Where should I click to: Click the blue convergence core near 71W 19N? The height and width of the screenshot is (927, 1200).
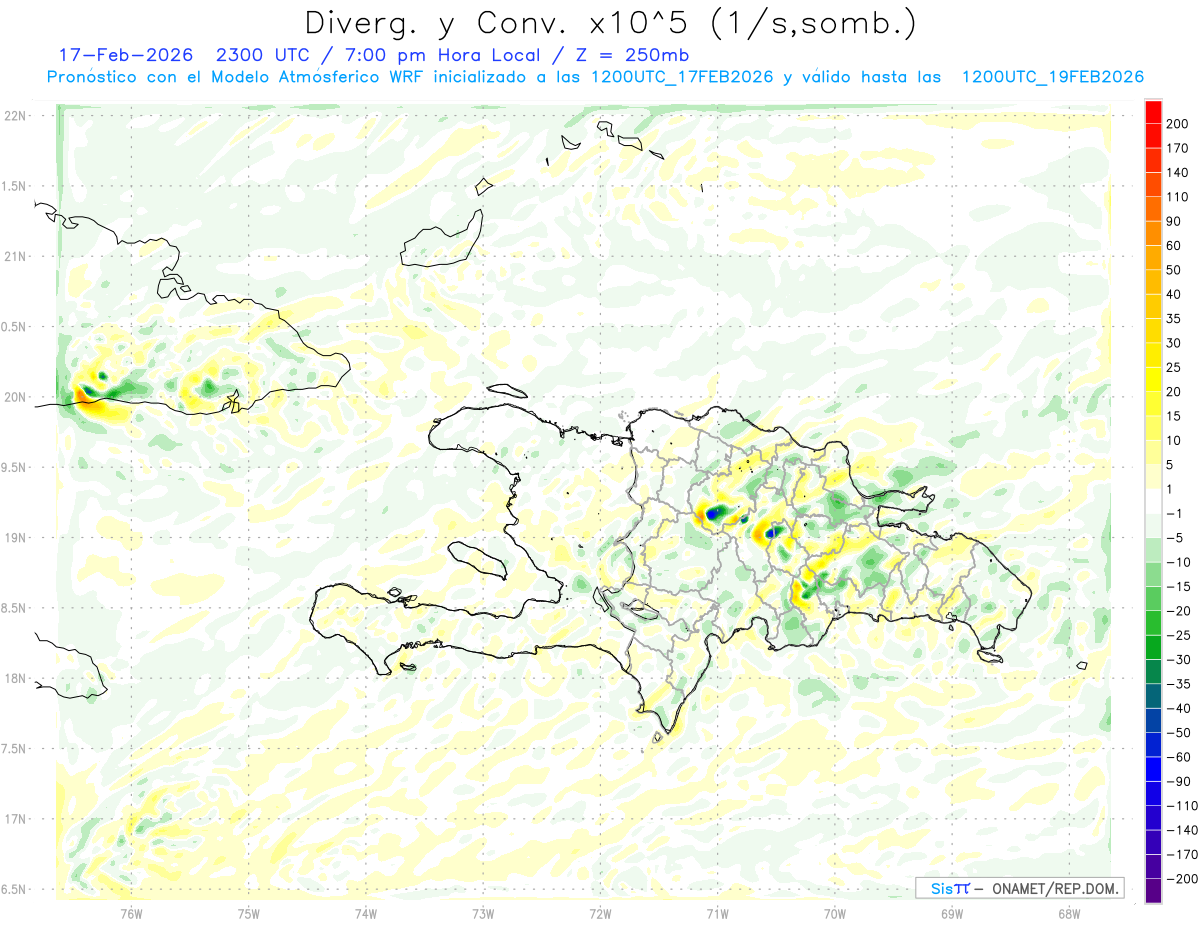(x=713, y=513)
